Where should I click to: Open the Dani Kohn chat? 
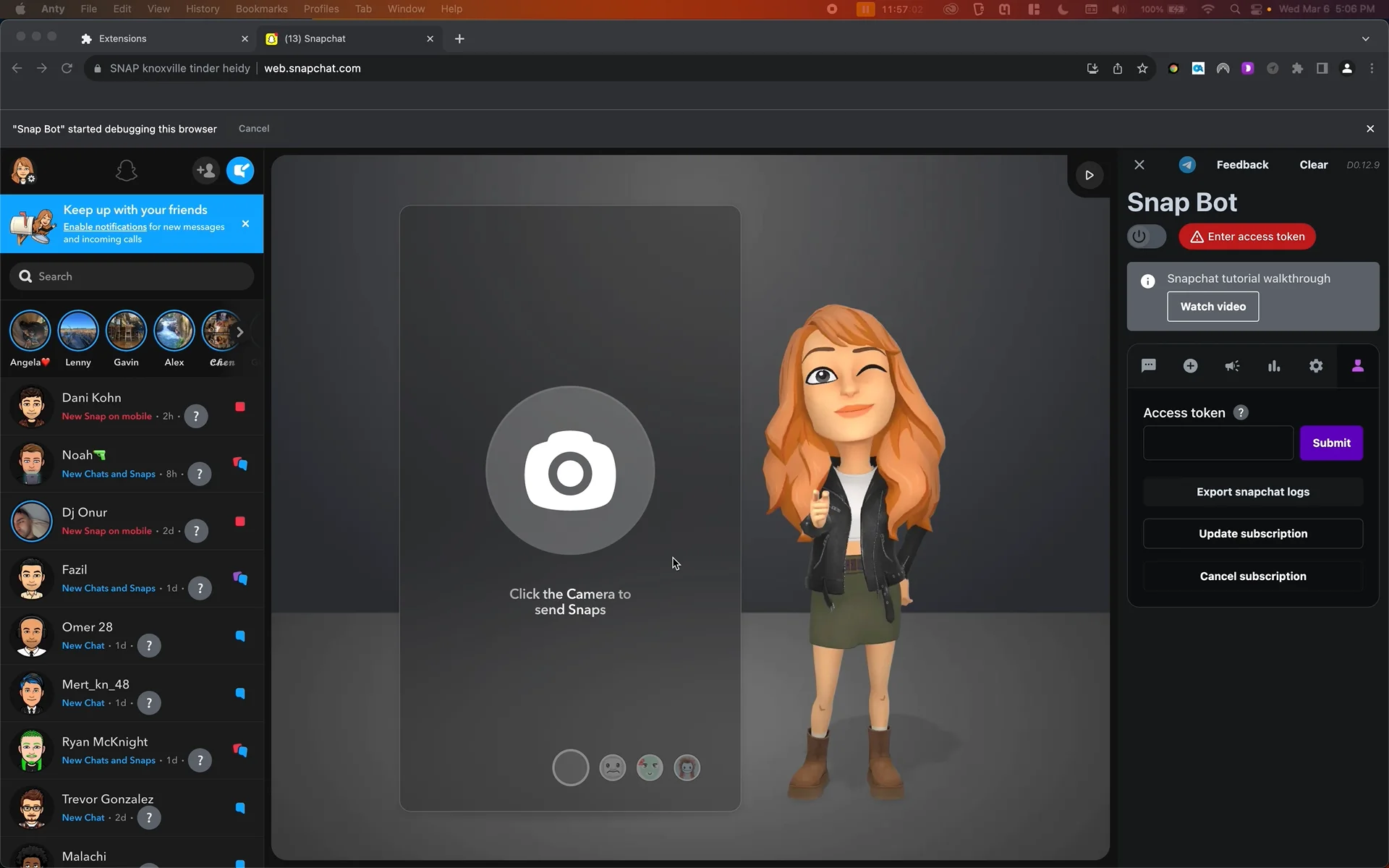(x=132, y=407)
